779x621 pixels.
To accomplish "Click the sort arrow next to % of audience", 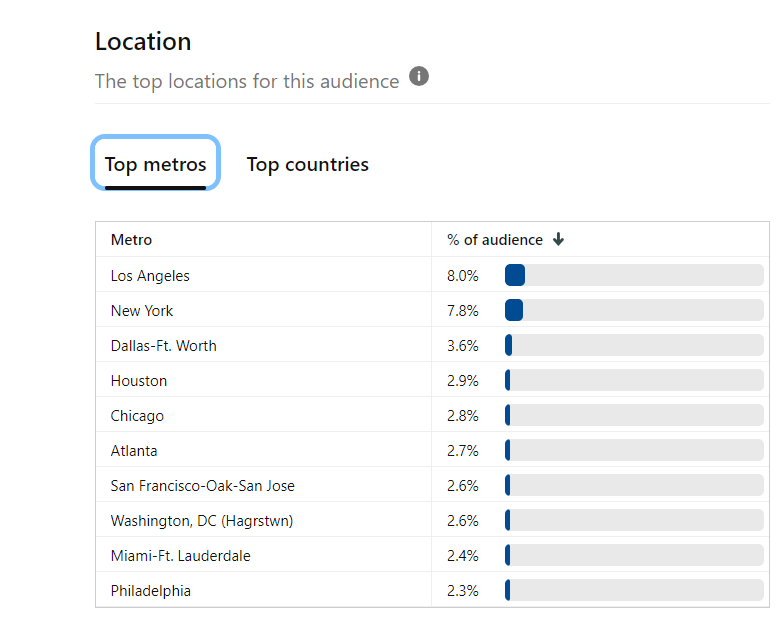I will (559, 240).
